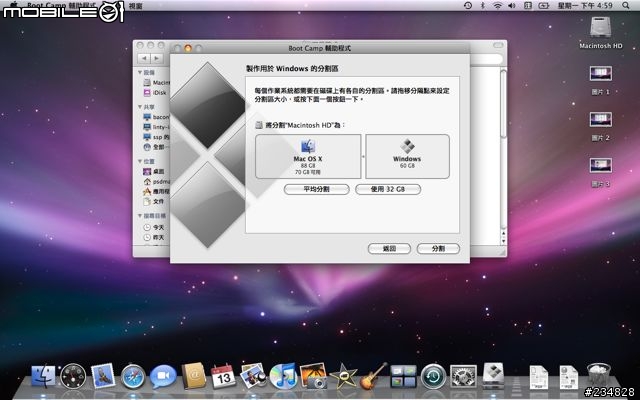
Task: Select 文件 in Finder sidebar
Action: coord(154,201)
